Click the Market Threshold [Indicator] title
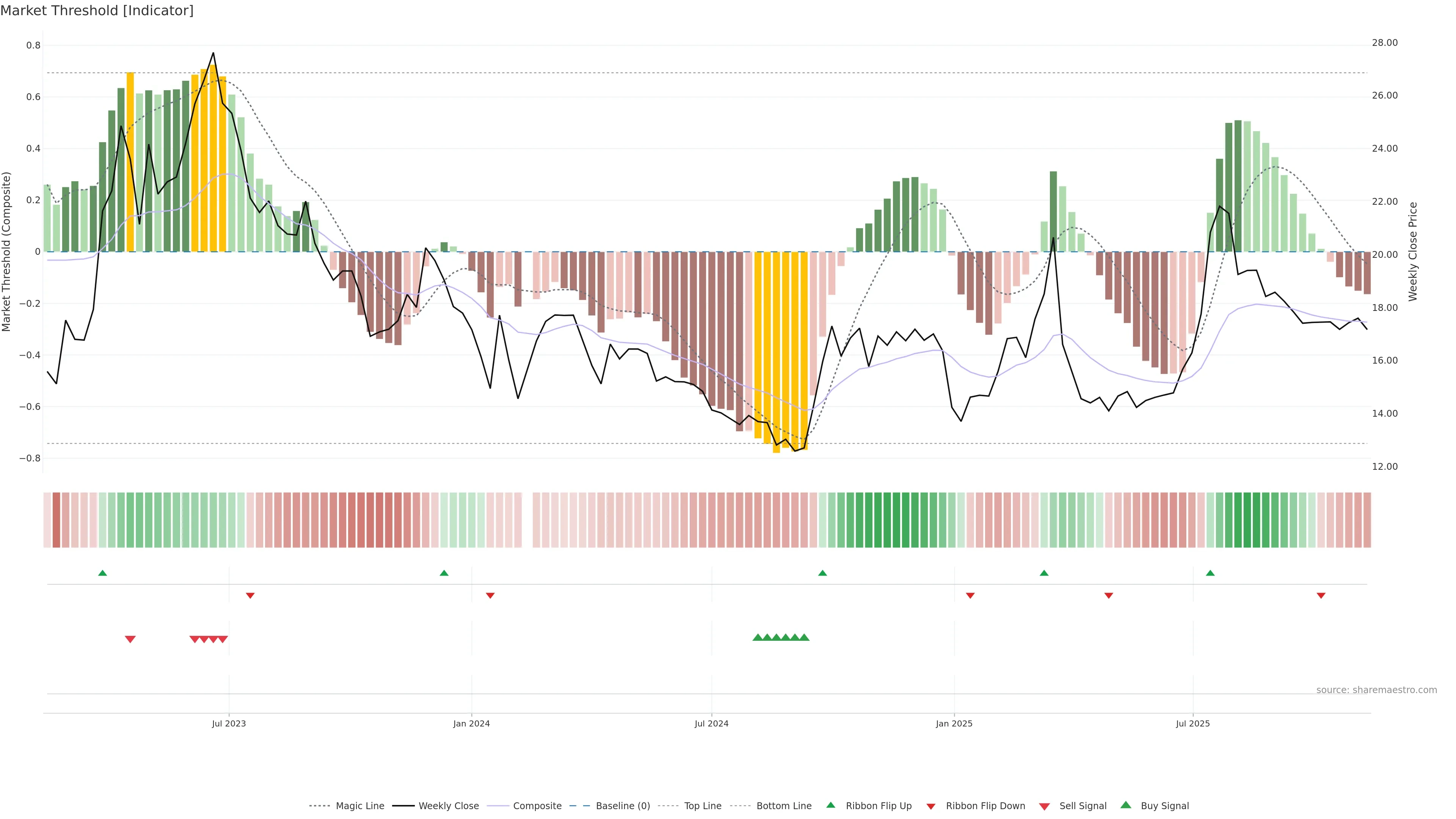 pos(97,11)
